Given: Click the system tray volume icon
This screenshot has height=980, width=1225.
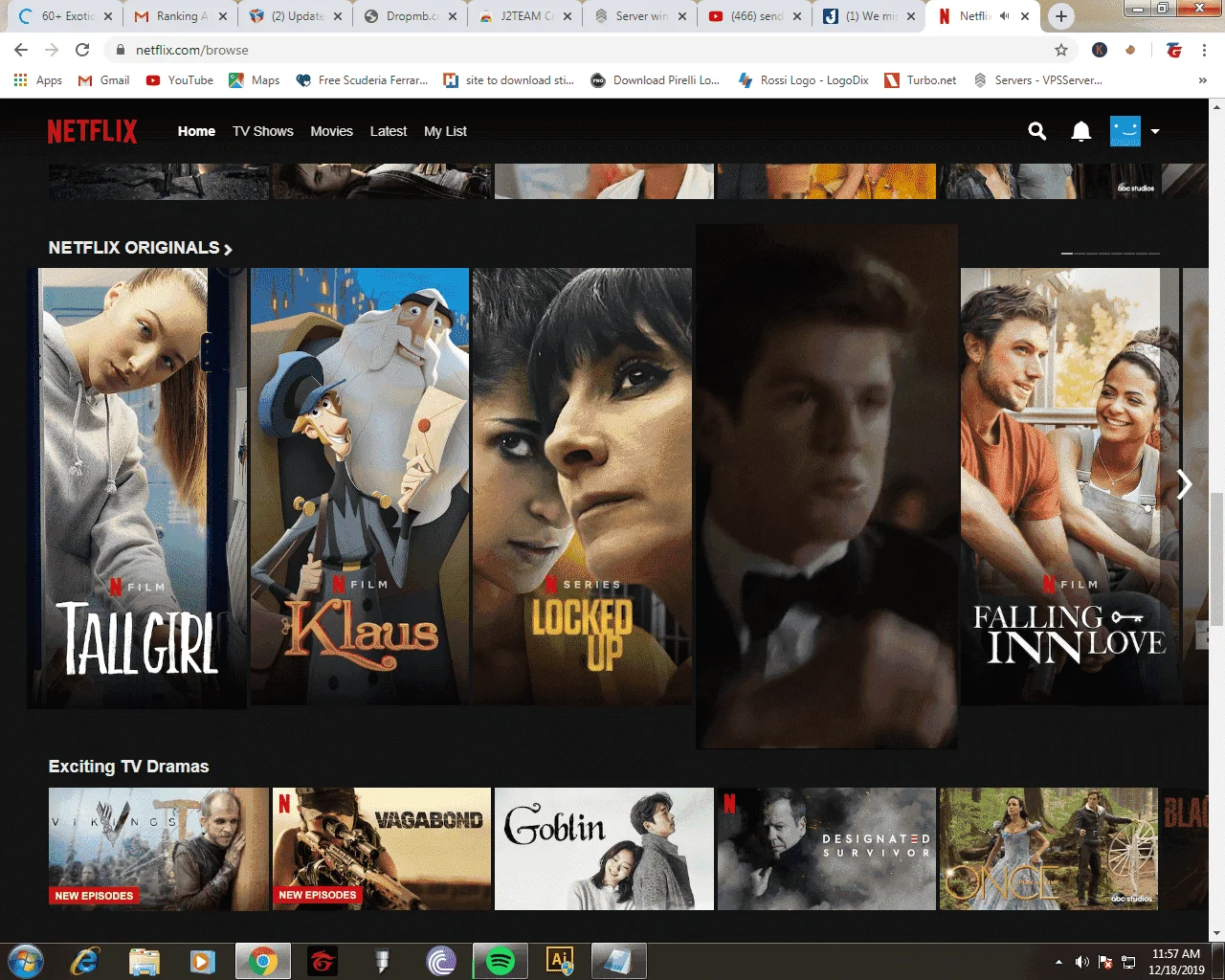Looking at the screenshot, I should pyautogui.click(x=1081, y=961).
